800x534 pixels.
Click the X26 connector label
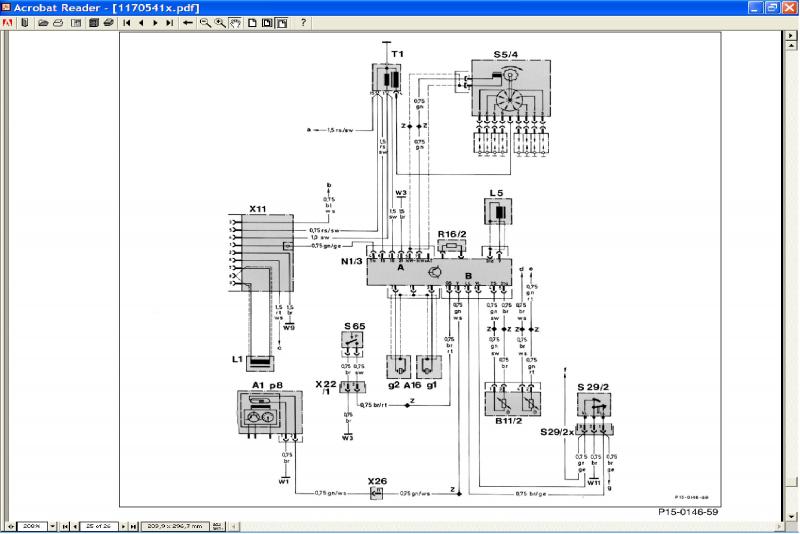click(x=377, y=481)
